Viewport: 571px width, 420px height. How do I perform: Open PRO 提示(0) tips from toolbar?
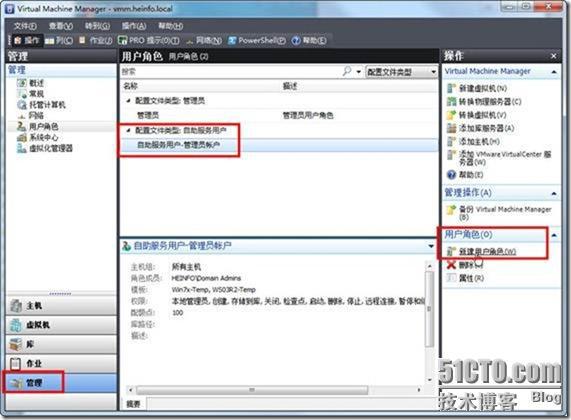tap(149, 40)
